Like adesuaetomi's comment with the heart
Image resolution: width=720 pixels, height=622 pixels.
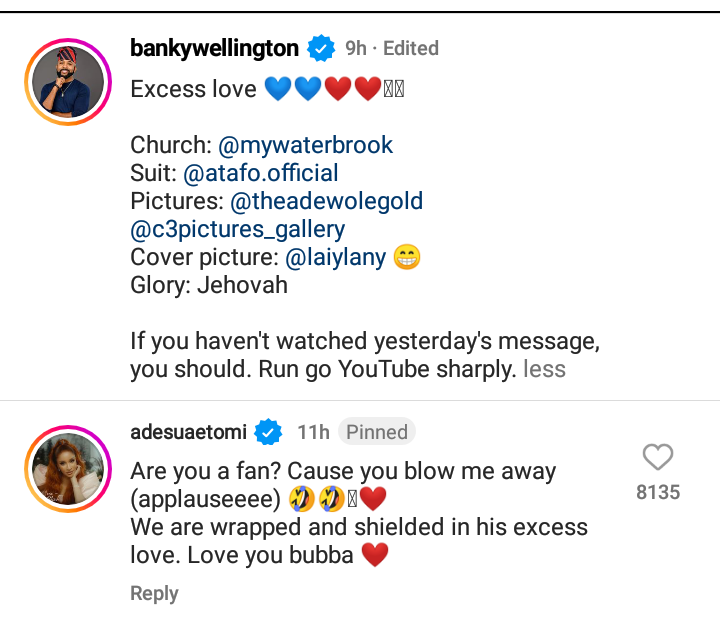[658, 458]
